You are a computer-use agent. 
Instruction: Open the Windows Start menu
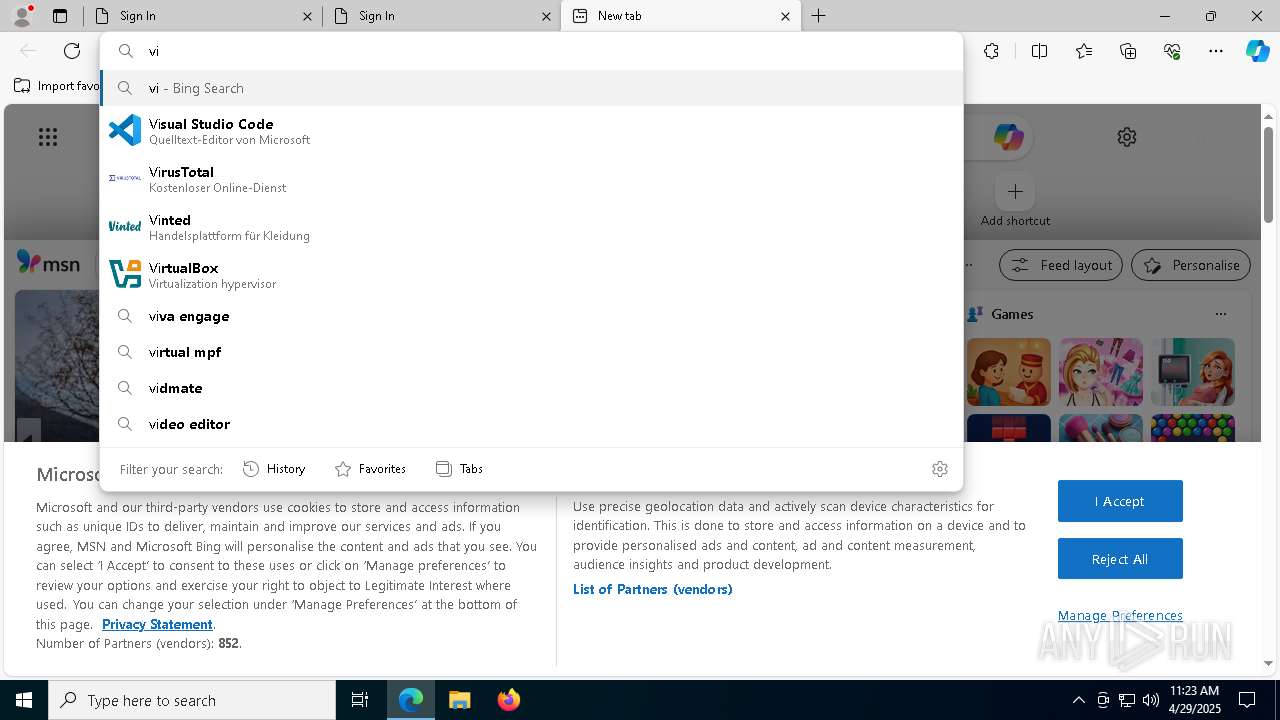point(24,700)
